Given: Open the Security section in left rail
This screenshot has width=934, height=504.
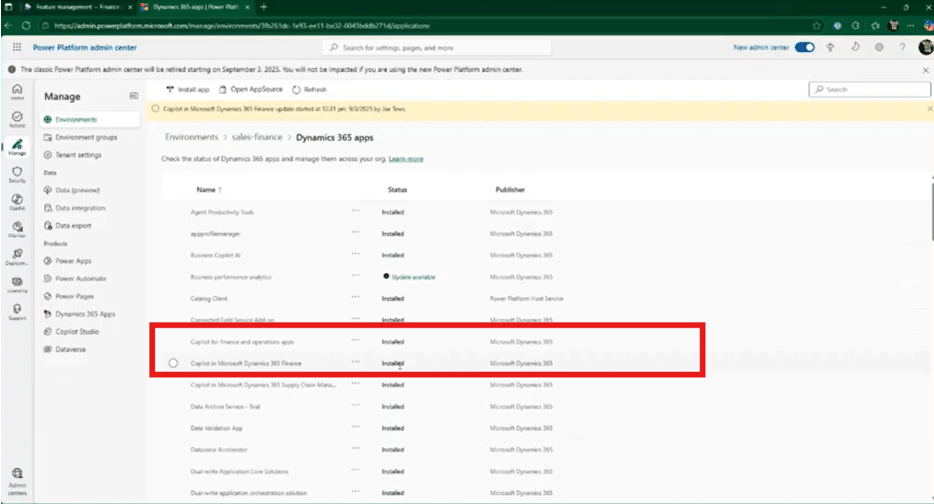Looking at the screenshot, I should point(17,174).
